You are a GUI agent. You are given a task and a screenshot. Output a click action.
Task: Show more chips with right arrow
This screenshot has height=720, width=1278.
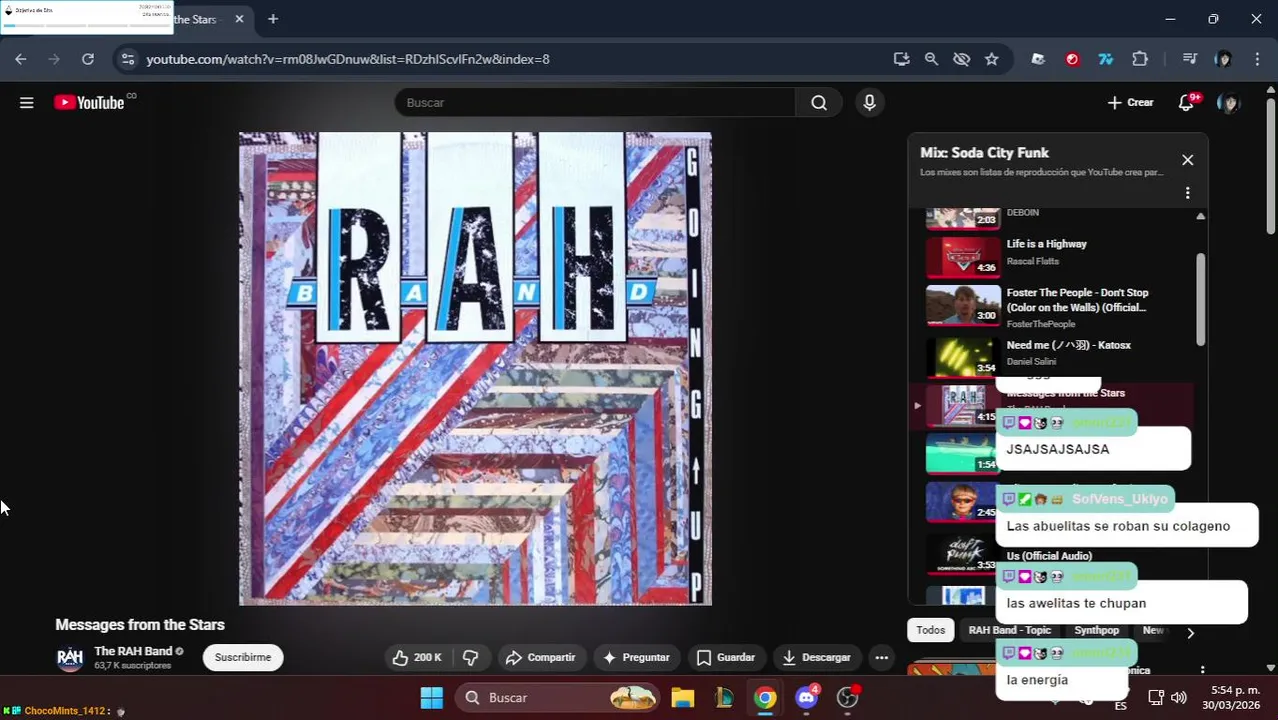point(1190,632)
